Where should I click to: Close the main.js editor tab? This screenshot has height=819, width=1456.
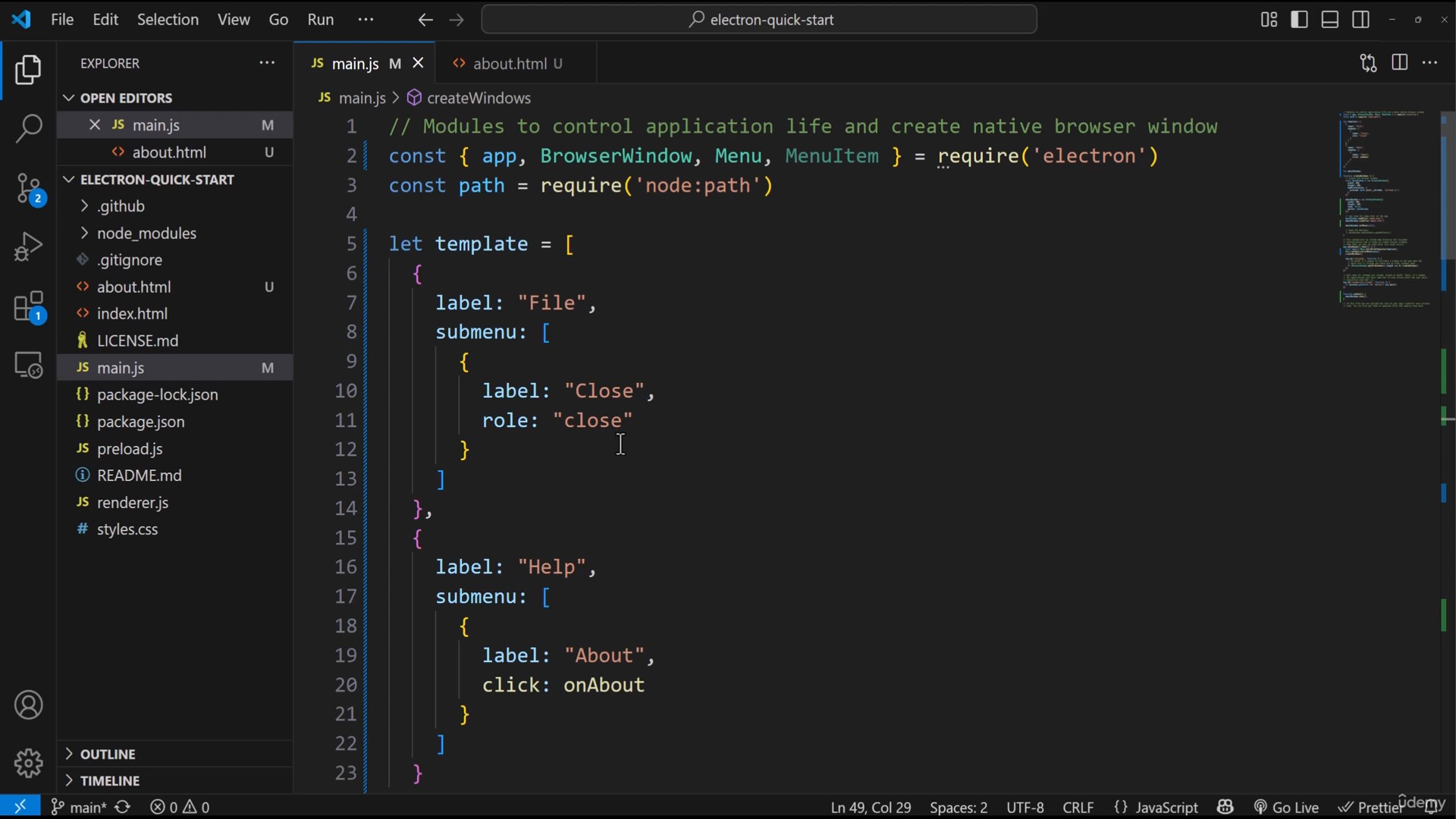[x=418, y=64]
